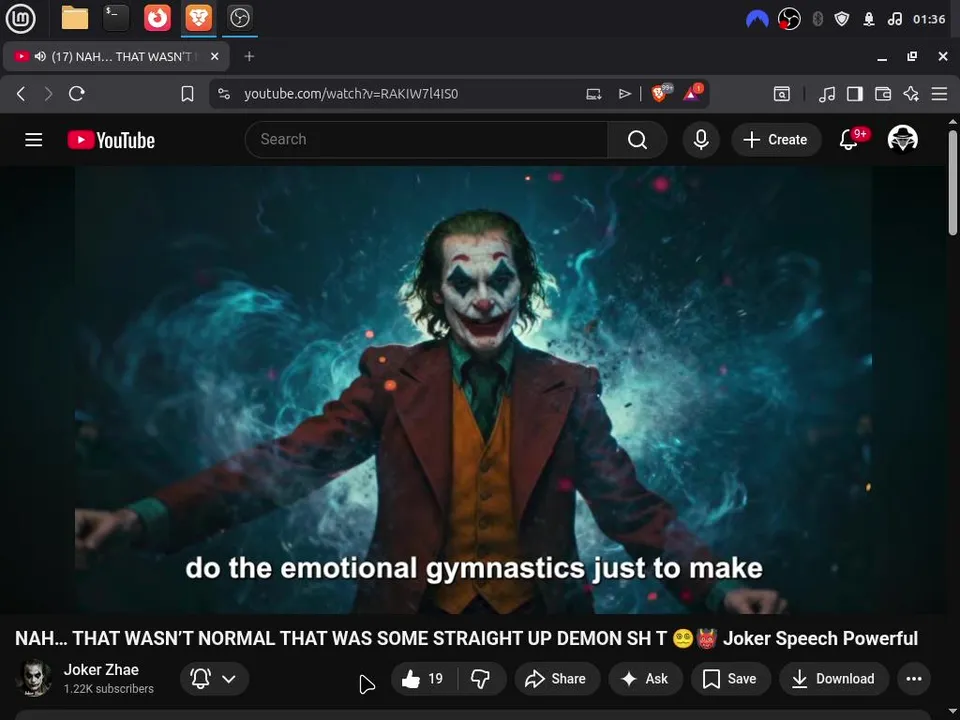The height and width of the screenshot is (720, 960).
Task: Click the OBS recording tray icon
Action: pos(789,19)
